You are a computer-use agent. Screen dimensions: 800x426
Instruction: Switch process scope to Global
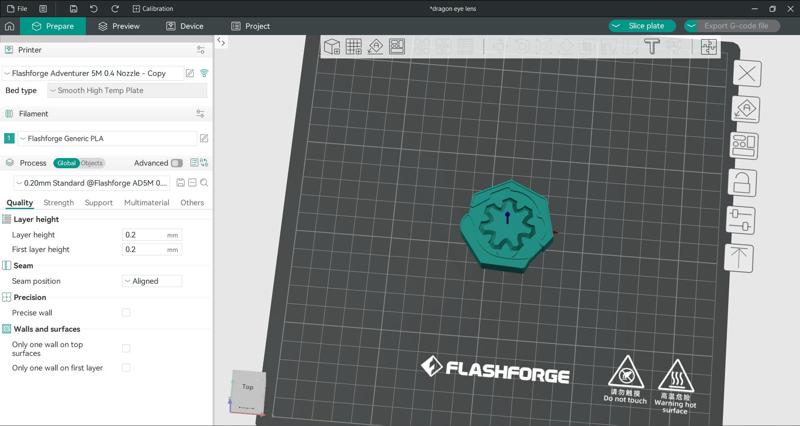coord(66,163)
